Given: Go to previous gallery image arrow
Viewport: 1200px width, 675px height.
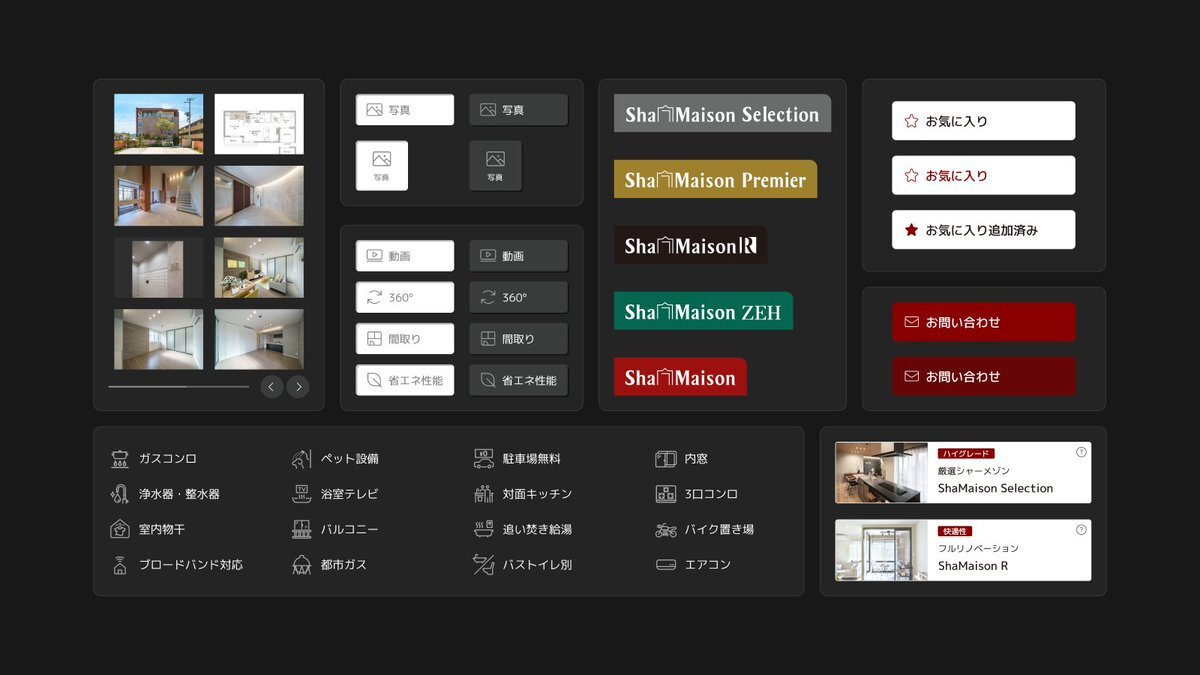Looking at the screenshot, I should 272,387.
